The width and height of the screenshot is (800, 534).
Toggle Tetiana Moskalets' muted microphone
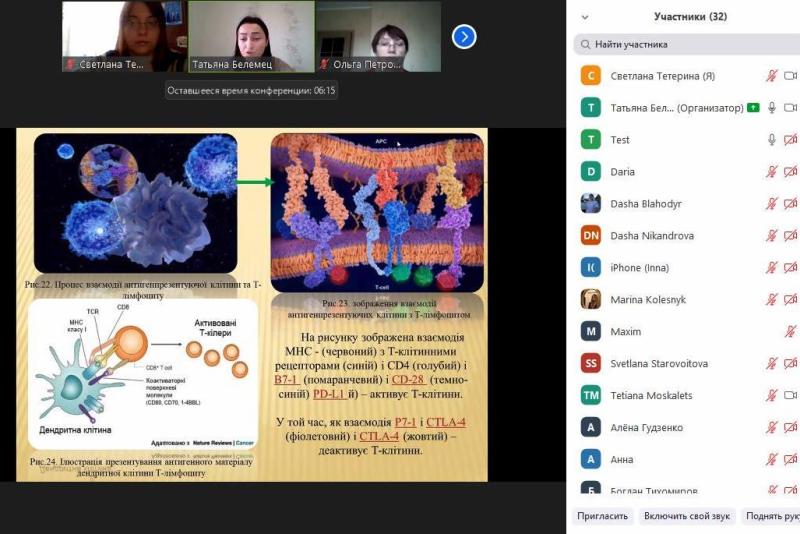(771, 395)
